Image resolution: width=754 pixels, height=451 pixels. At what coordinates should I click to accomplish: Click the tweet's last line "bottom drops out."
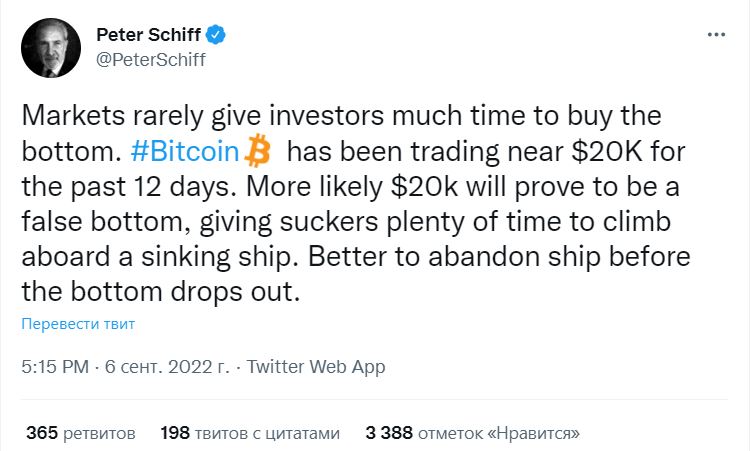tap(185, 292)
